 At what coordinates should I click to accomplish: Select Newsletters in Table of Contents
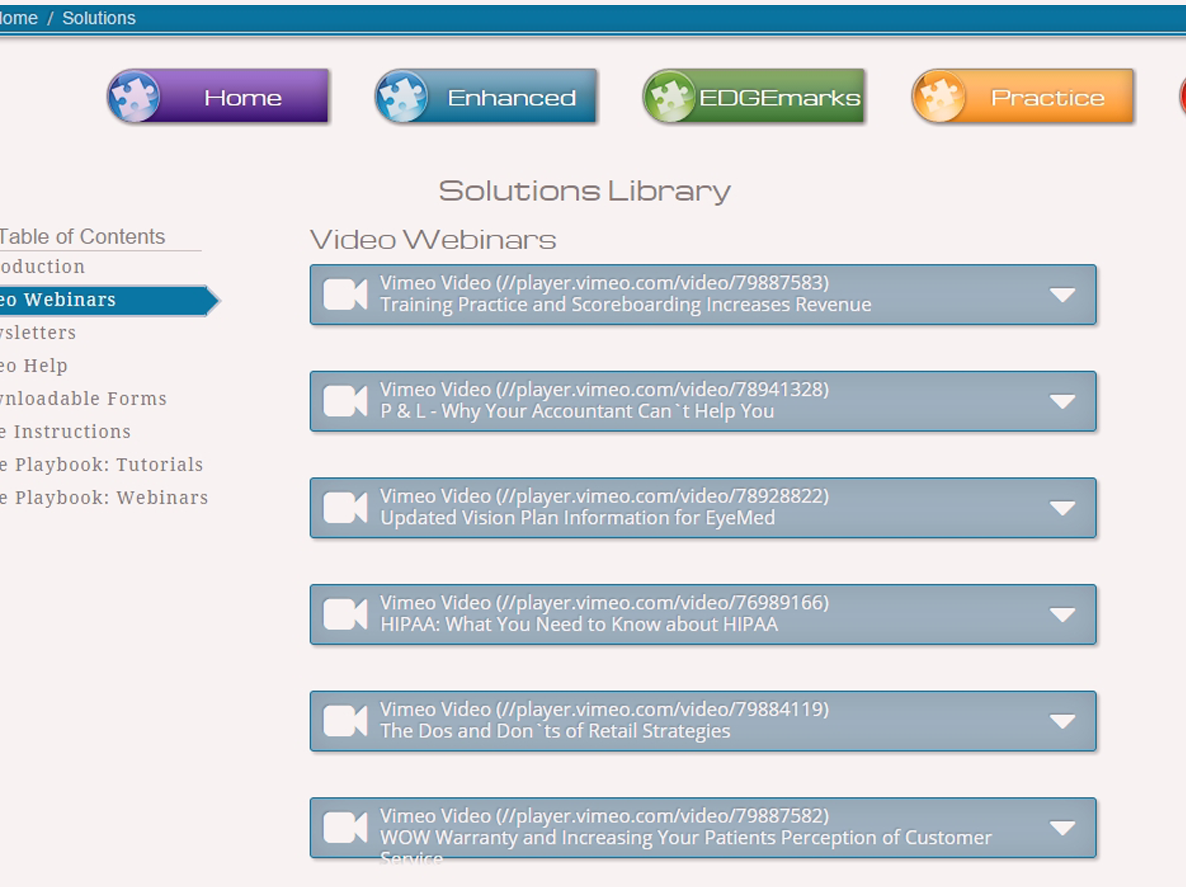pyautogui.click(x=38, y=333)
